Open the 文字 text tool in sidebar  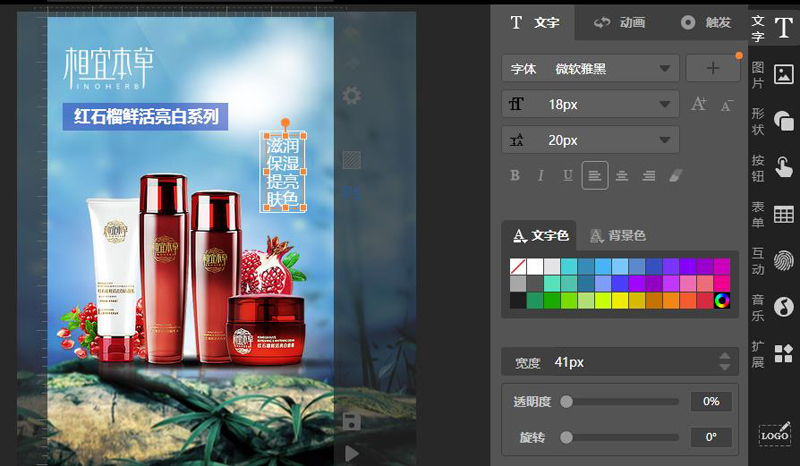point(773,28)
